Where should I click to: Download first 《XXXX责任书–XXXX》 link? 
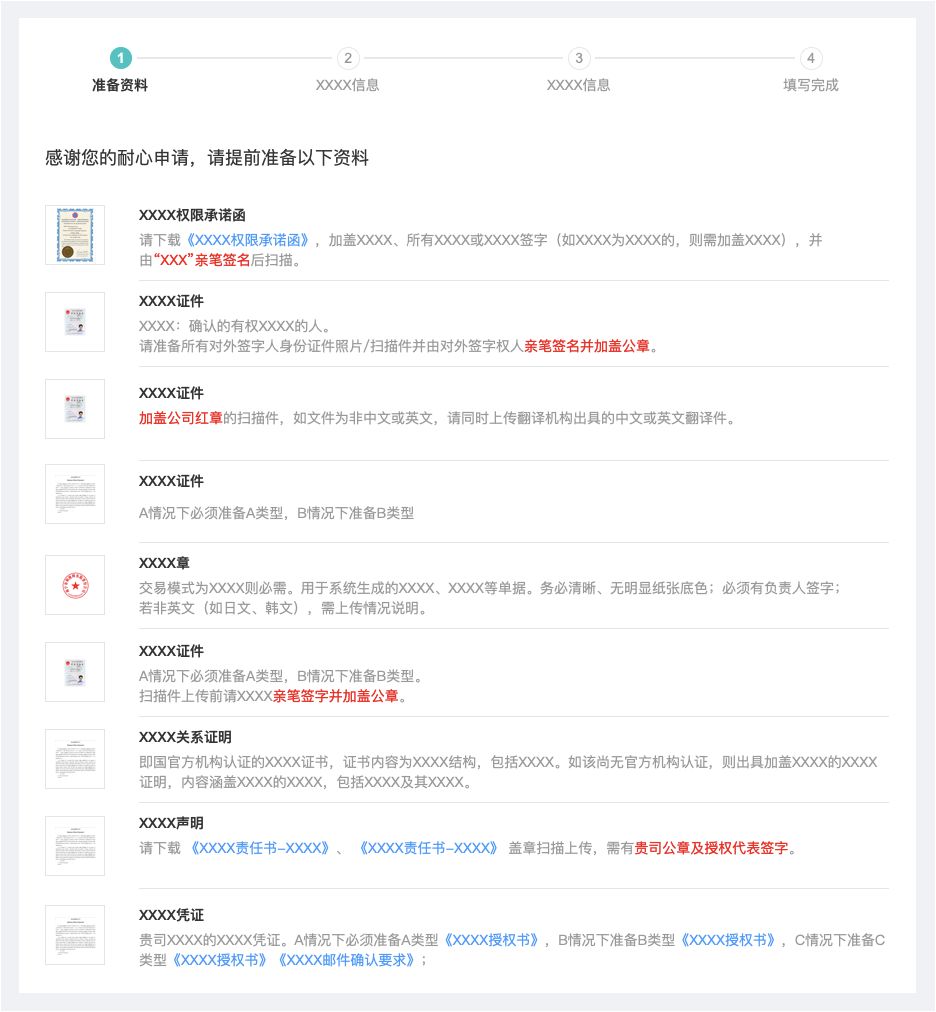[260, 848]
